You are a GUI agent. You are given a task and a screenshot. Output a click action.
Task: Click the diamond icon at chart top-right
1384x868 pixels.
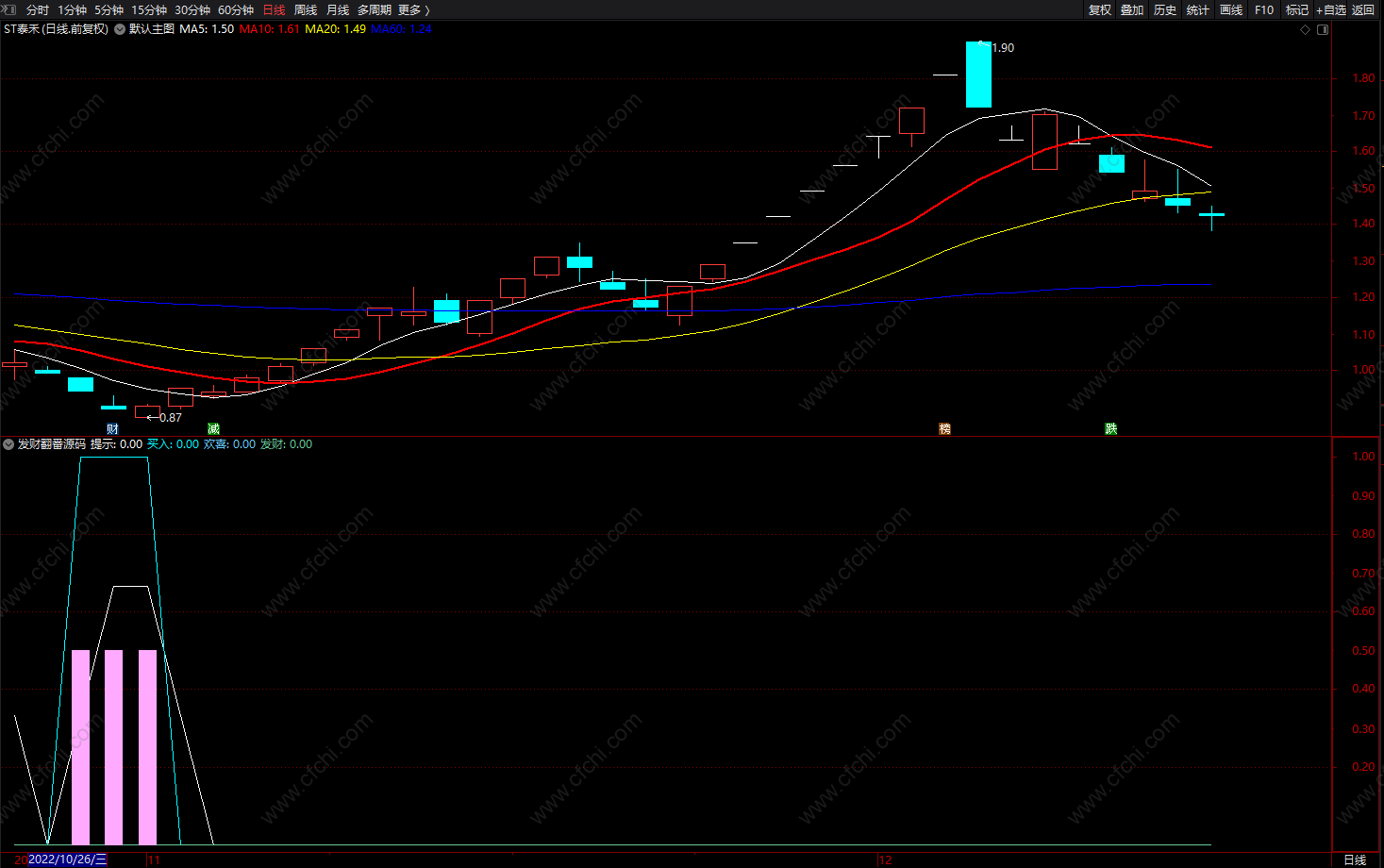[x=1306, y=30]
